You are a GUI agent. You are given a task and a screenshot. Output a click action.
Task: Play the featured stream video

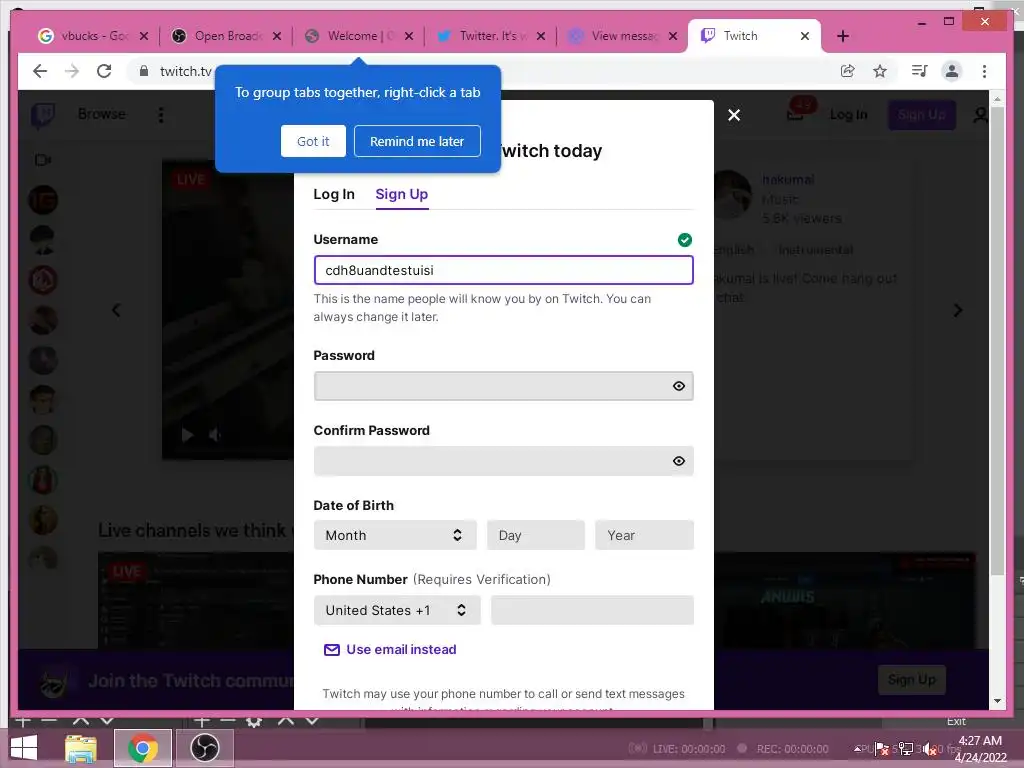click(187, 435)
